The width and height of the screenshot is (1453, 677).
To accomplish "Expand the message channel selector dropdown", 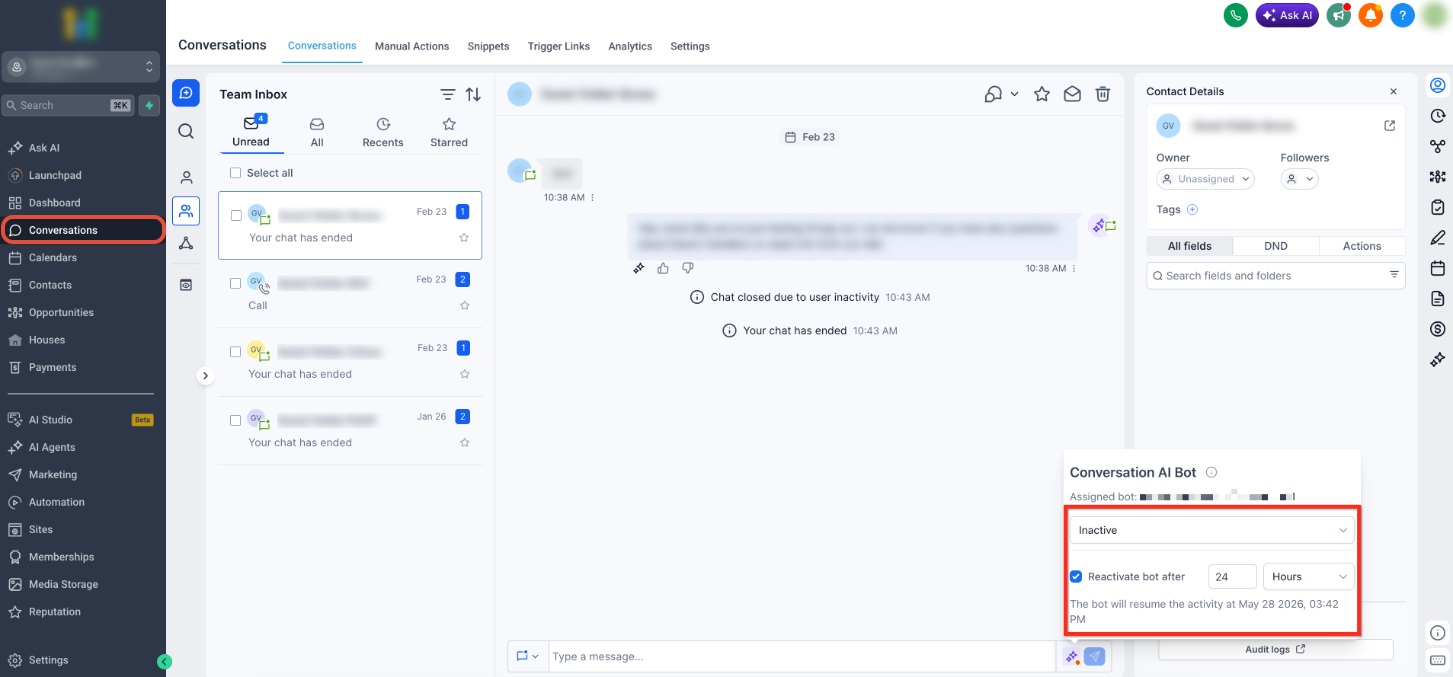I will tap(528, 656).
